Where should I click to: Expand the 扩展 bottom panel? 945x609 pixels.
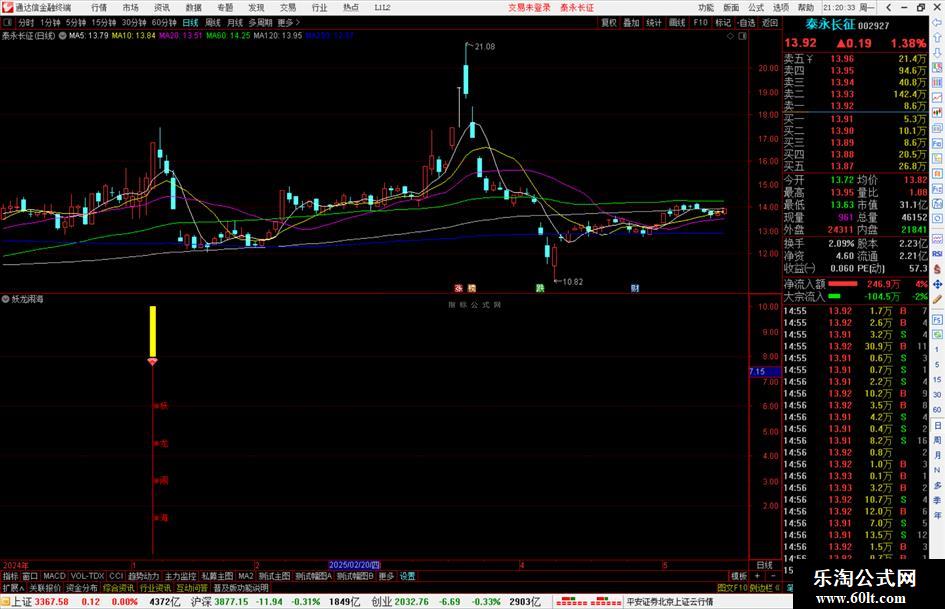(x=13, y=588)
